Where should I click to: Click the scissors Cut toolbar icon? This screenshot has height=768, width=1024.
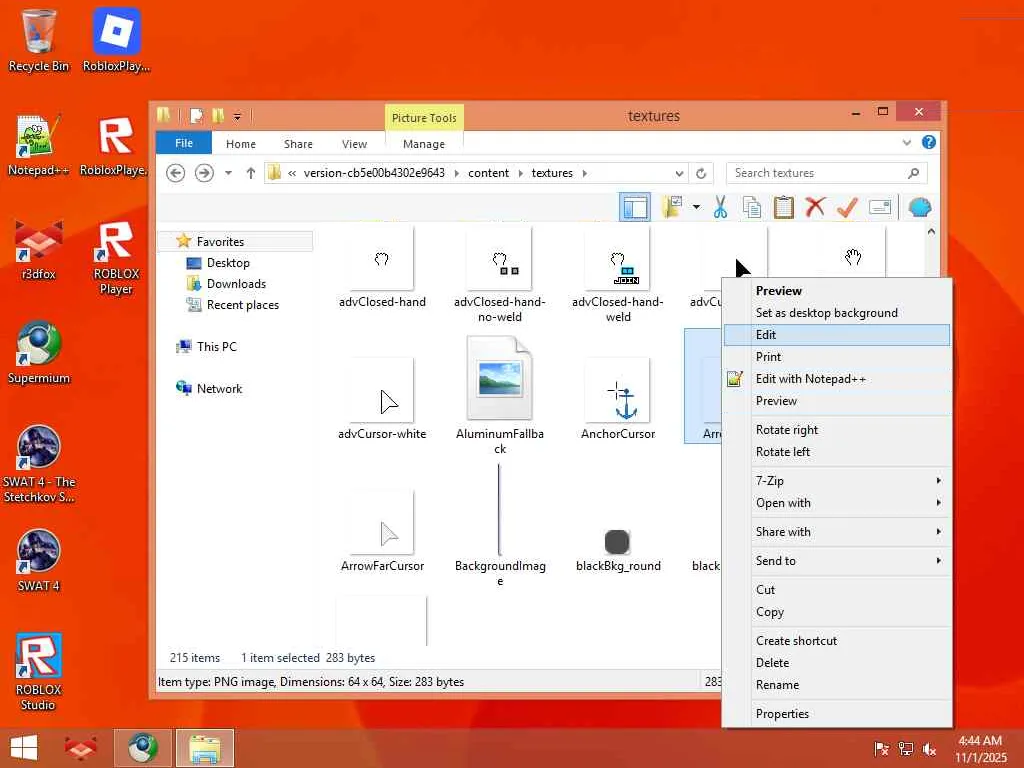point(720,208)
